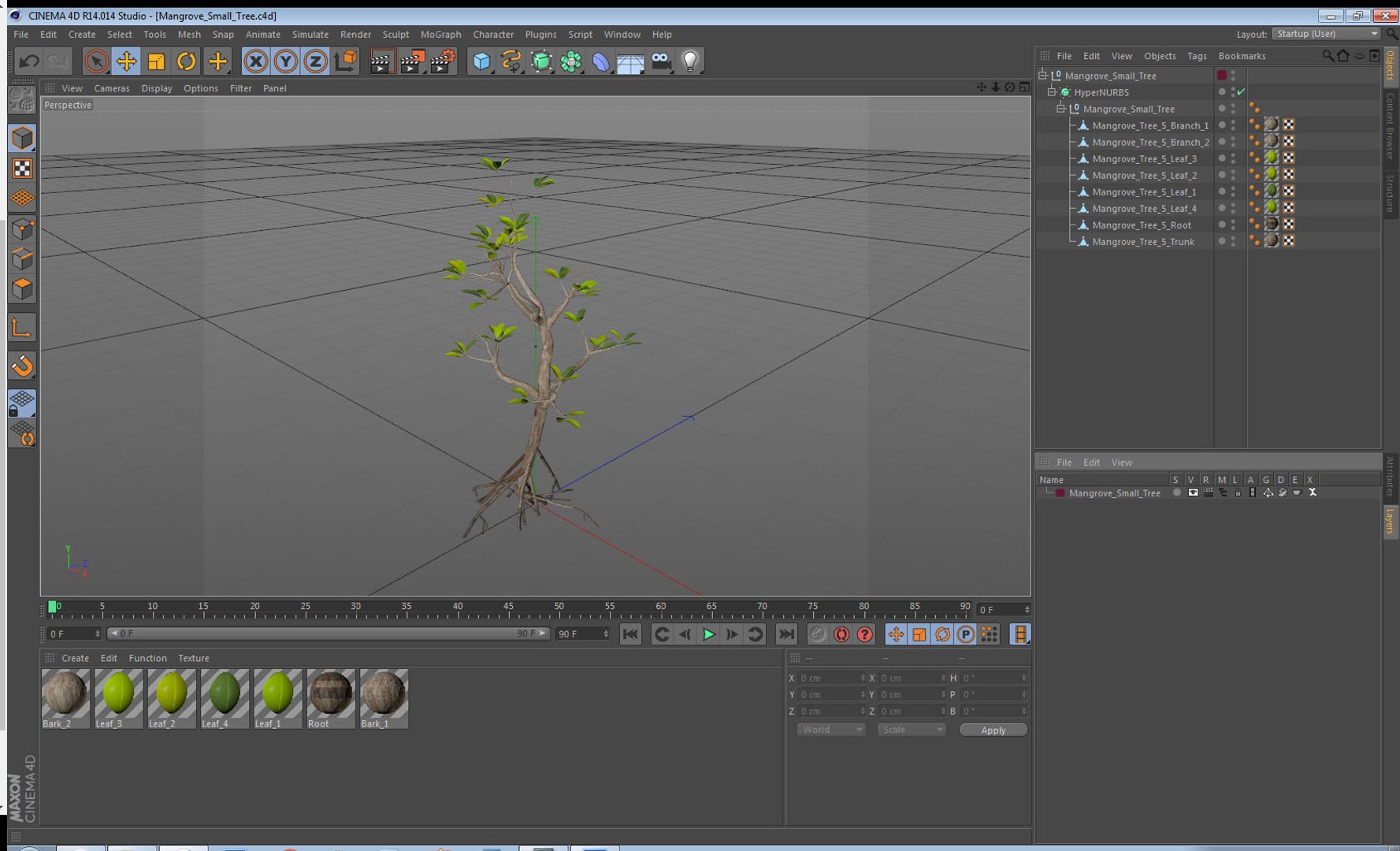Select the Leaf_4 material swatch
This screenshot has height=851, width=1400.
(x=225, y=699)
